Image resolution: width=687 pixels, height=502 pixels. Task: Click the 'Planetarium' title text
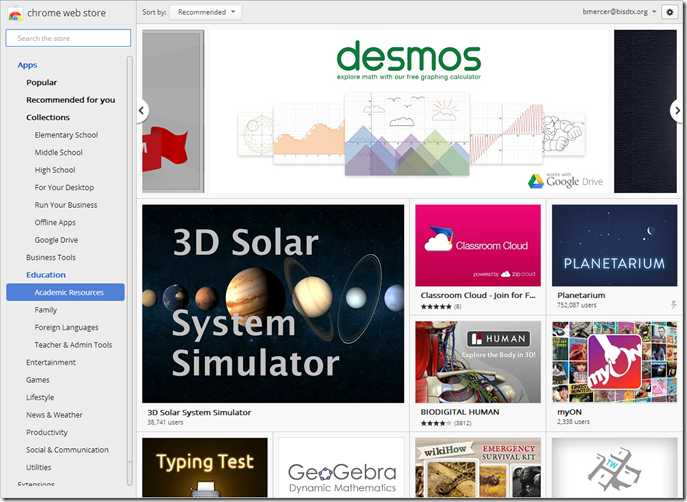pos(581,295)
